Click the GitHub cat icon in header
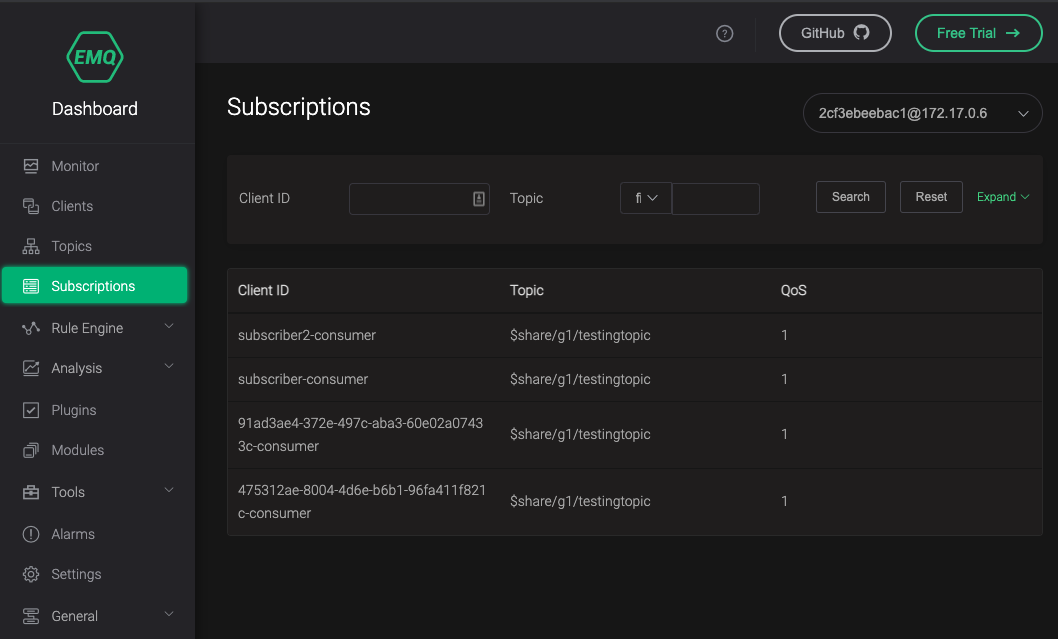1058x639 pixels. point(862,32)
